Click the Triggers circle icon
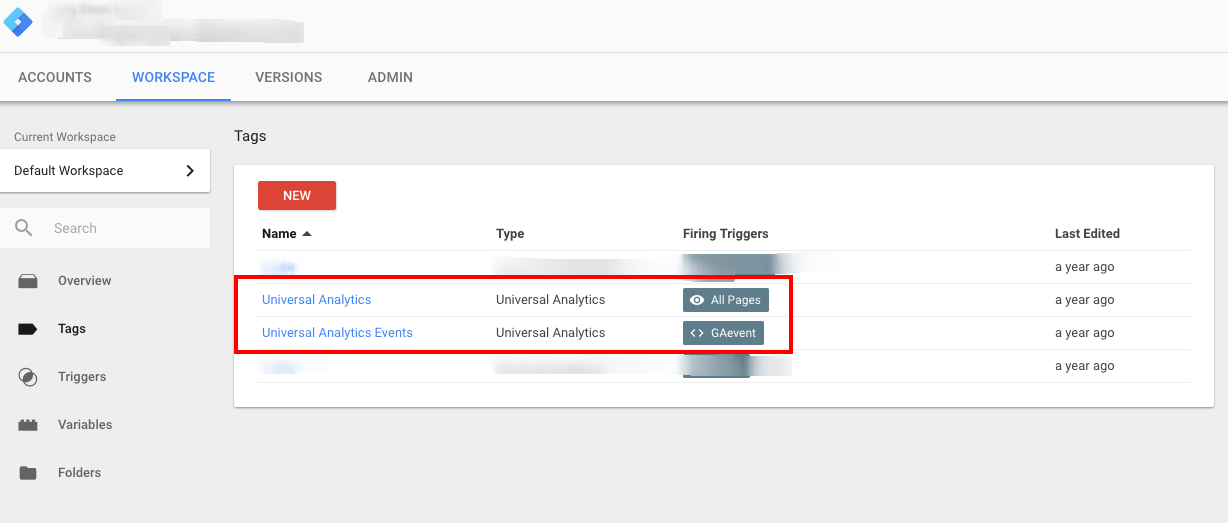The image size is (1228, 523). [x=28, y=377]
